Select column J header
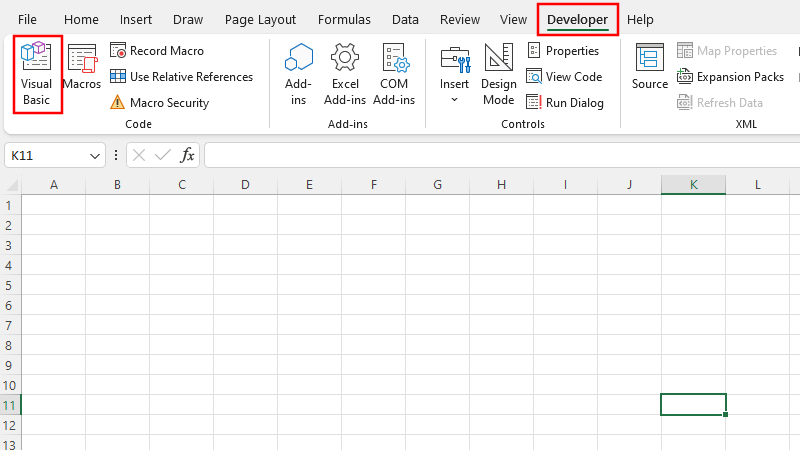The width and height of the screenshot is (800, 450). [630, 185]
